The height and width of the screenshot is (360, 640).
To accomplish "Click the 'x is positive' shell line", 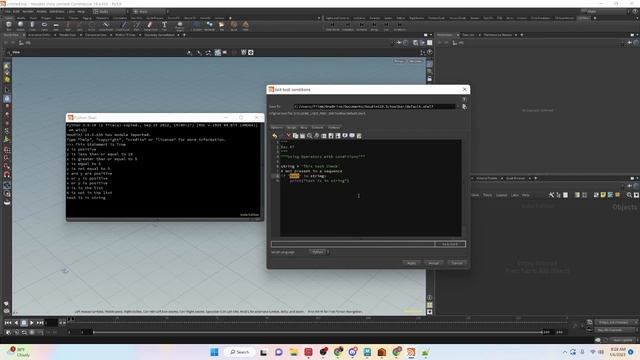I will 81,149.
